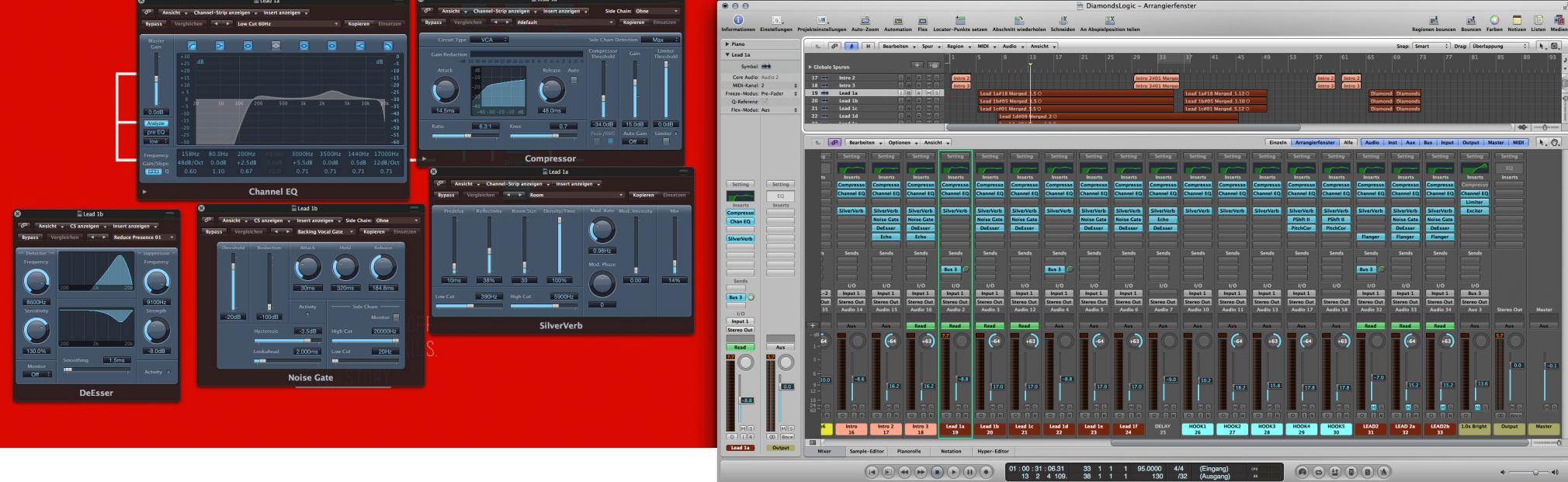
Task: Open Bearbeiten menu in arrange area
Action: coord(897,47)
